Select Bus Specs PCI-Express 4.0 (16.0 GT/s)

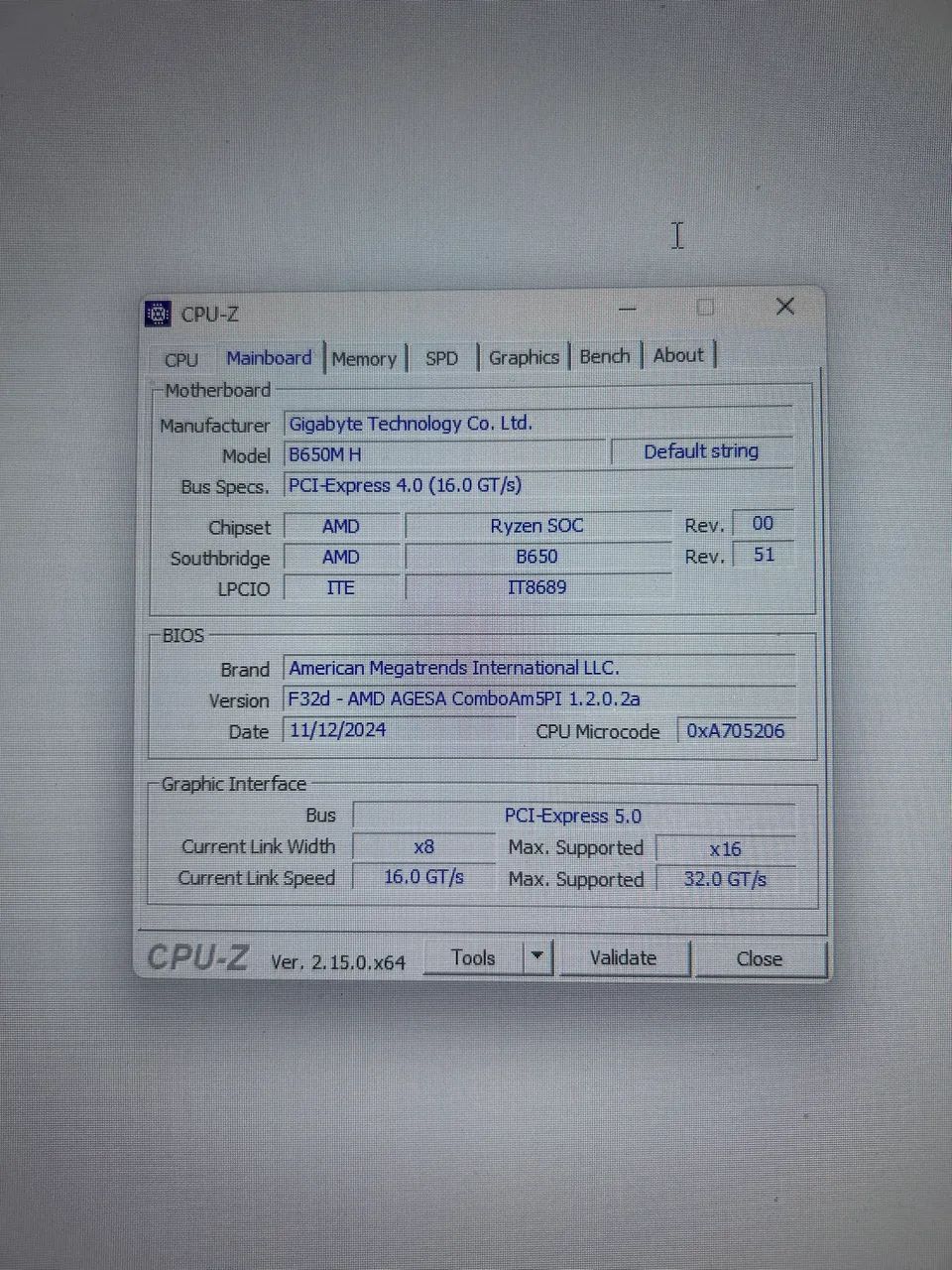coord(538,485)
